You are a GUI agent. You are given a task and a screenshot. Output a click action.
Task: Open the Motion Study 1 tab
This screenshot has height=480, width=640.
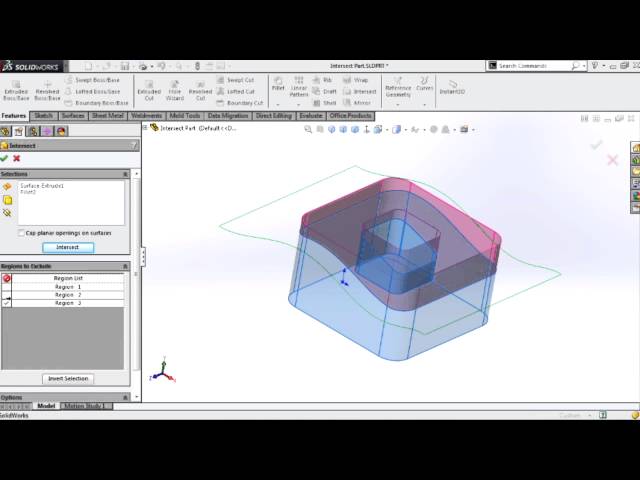85,406
